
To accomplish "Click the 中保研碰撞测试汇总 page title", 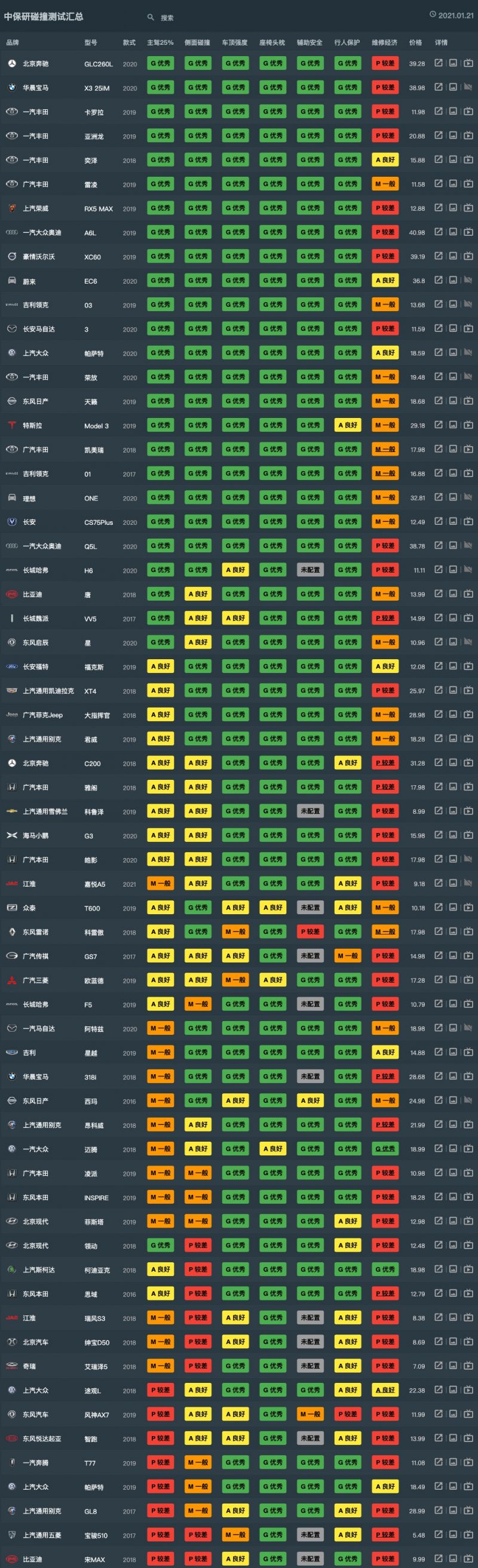I will 44,17.
